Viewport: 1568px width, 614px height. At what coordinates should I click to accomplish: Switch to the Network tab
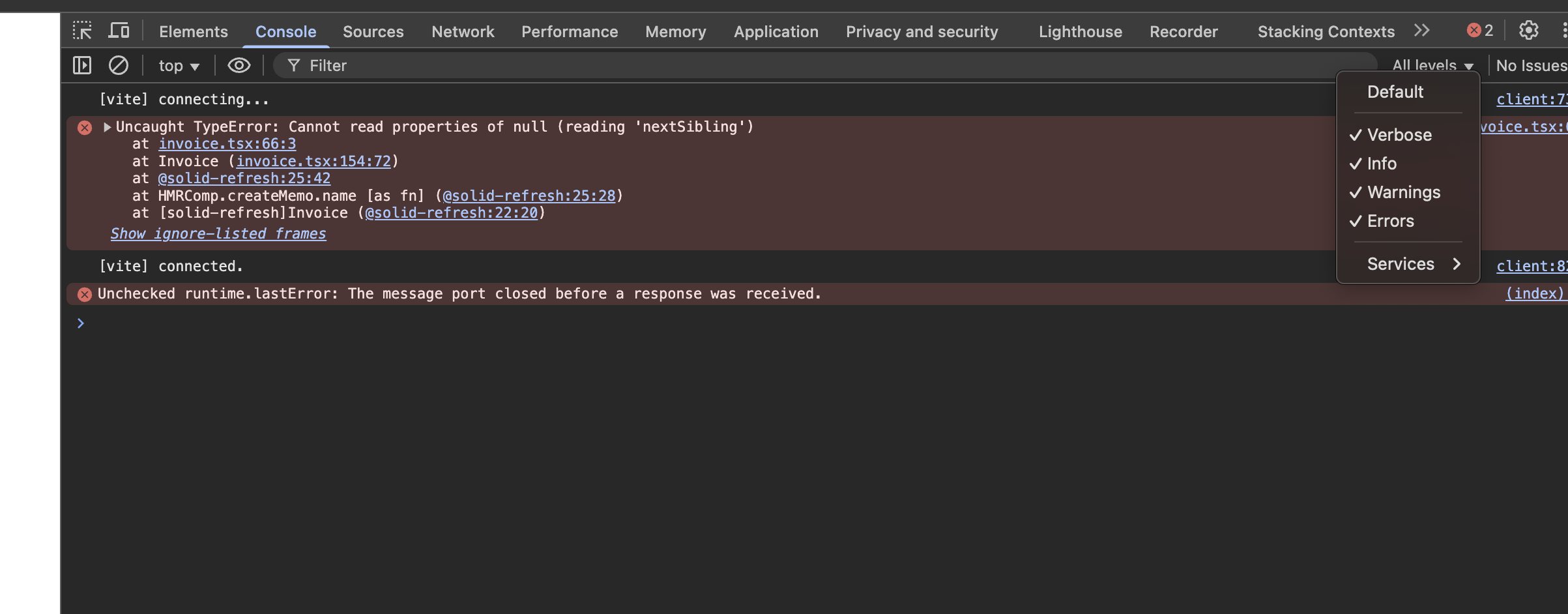click(x=463, y=31)
